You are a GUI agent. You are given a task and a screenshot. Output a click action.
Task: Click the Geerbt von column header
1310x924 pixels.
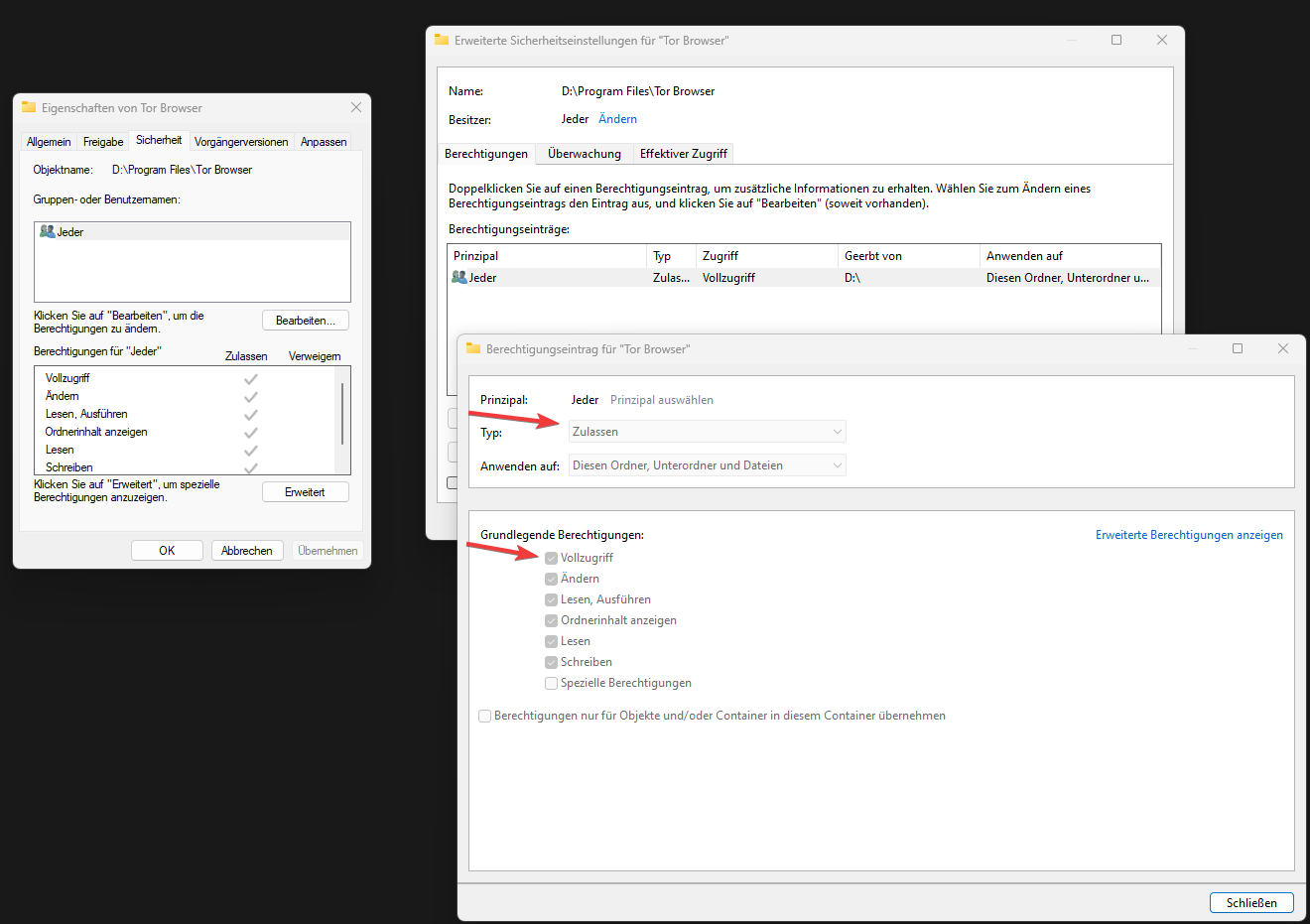(x=909, y=256)
